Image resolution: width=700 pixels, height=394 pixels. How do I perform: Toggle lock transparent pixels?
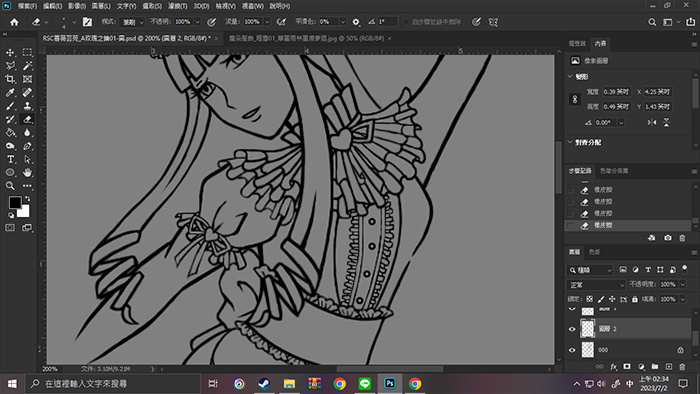(590, 299)
